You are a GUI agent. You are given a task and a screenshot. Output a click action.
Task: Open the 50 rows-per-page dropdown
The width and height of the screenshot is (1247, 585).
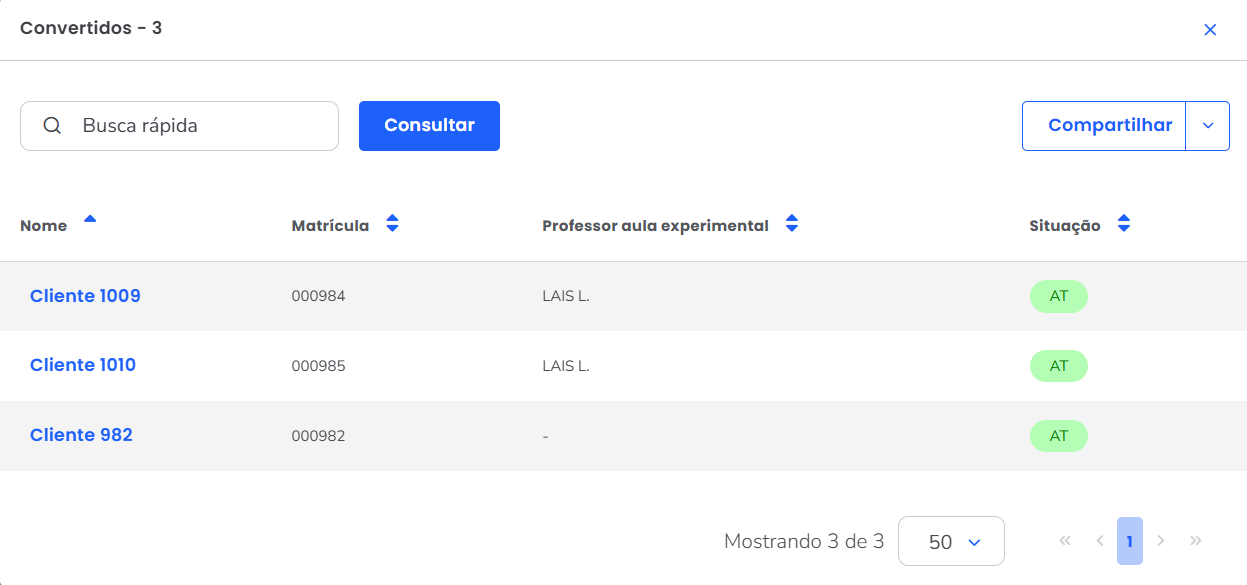point(951,542)
